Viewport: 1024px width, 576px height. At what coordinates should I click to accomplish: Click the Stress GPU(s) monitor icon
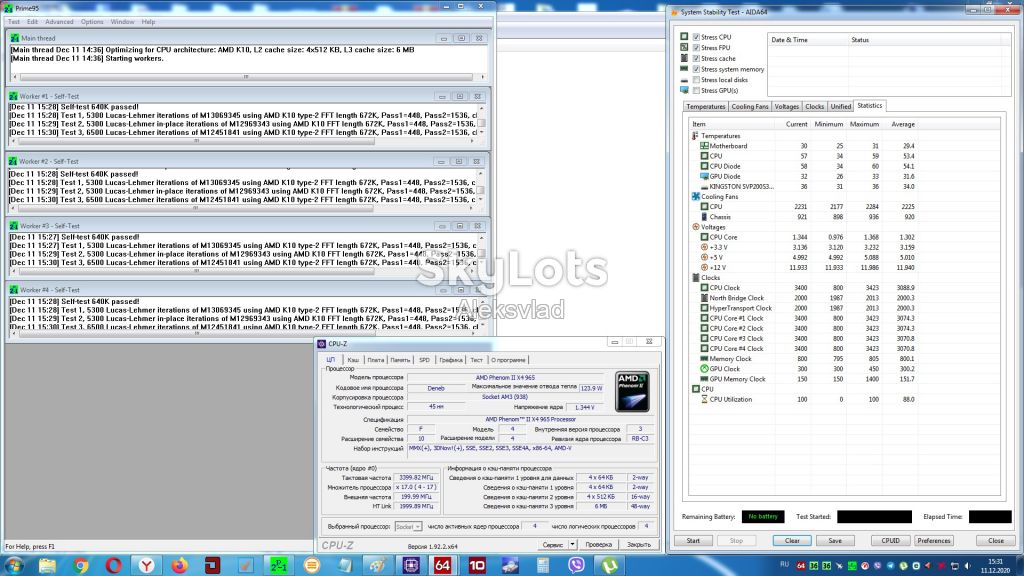coord(684,90)
